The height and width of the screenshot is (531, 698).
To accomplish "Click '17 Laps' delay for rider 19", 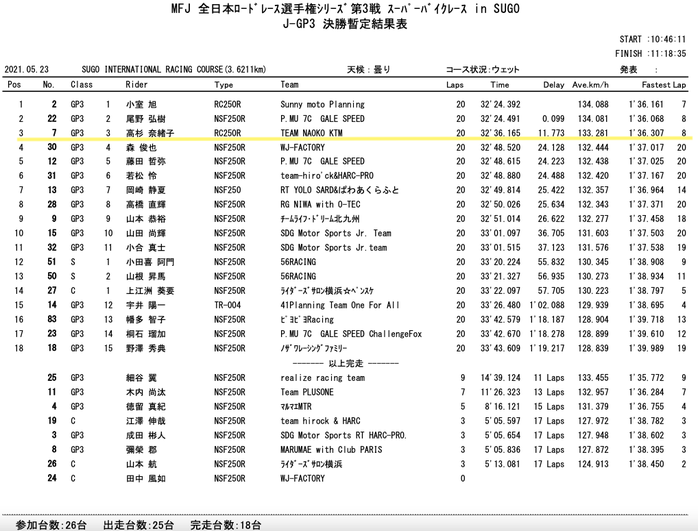I will (549, 421).
